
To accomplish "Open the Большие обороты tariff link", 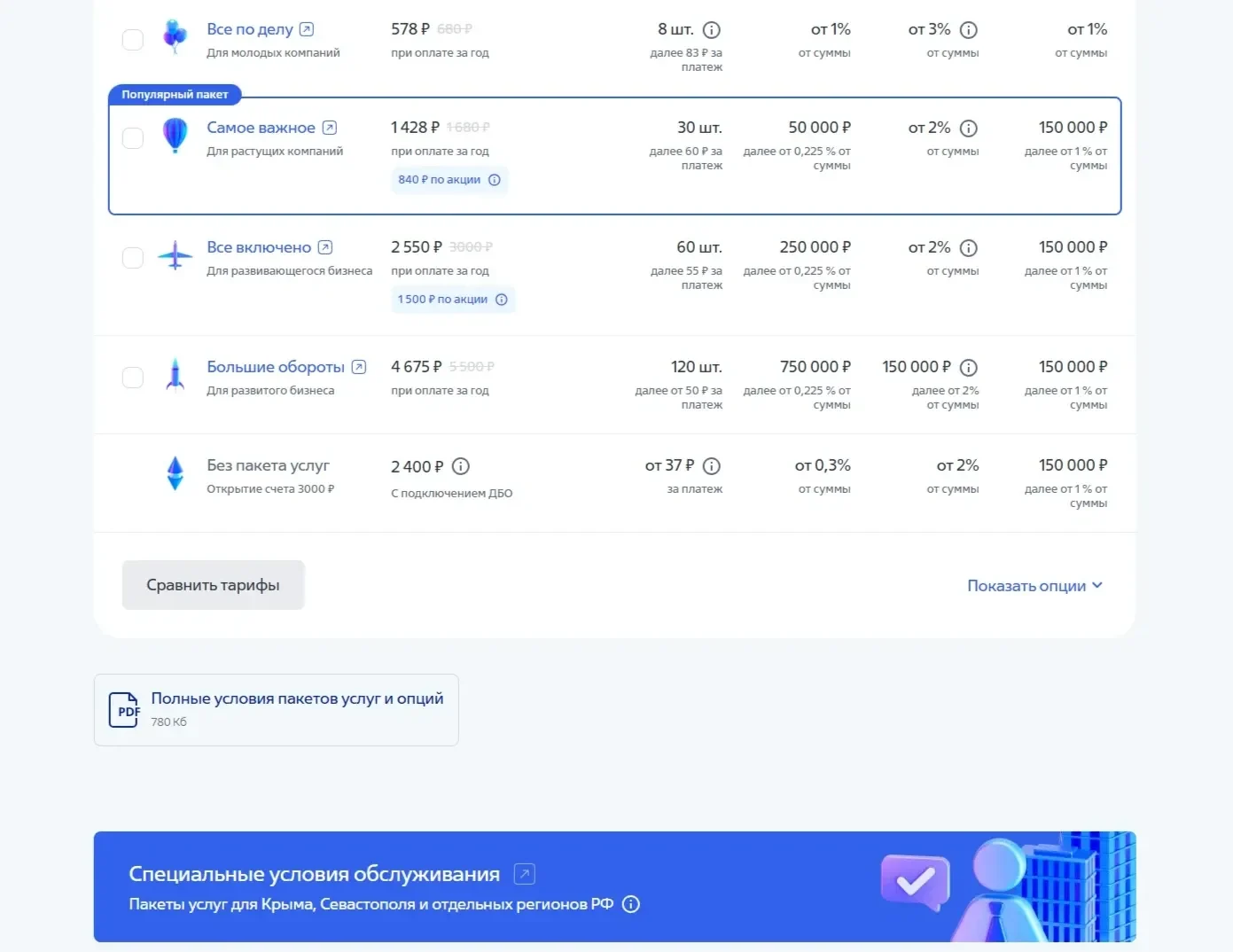I will (x=276, y=367).
